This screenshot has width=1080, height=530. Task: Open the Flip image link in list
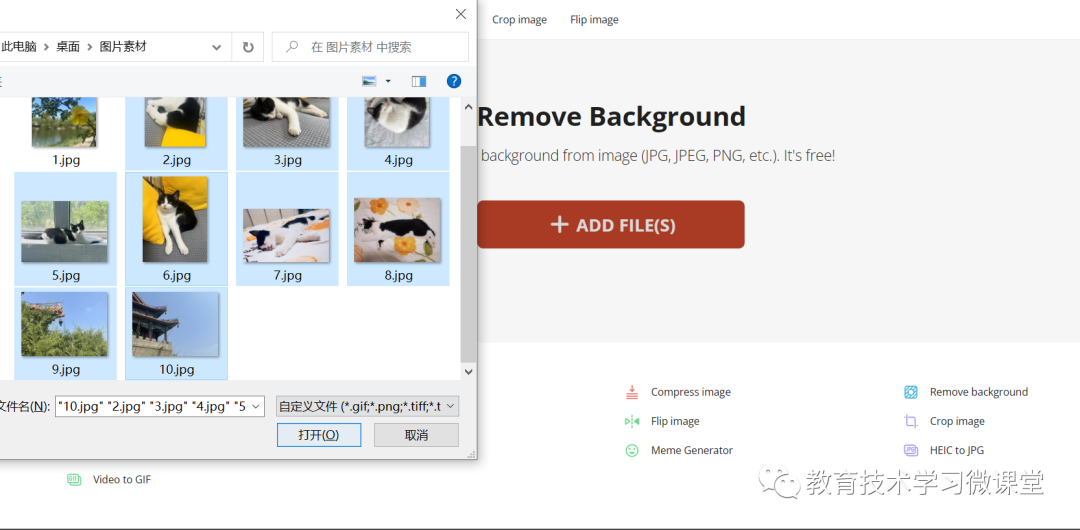click(x=675, y=421)
